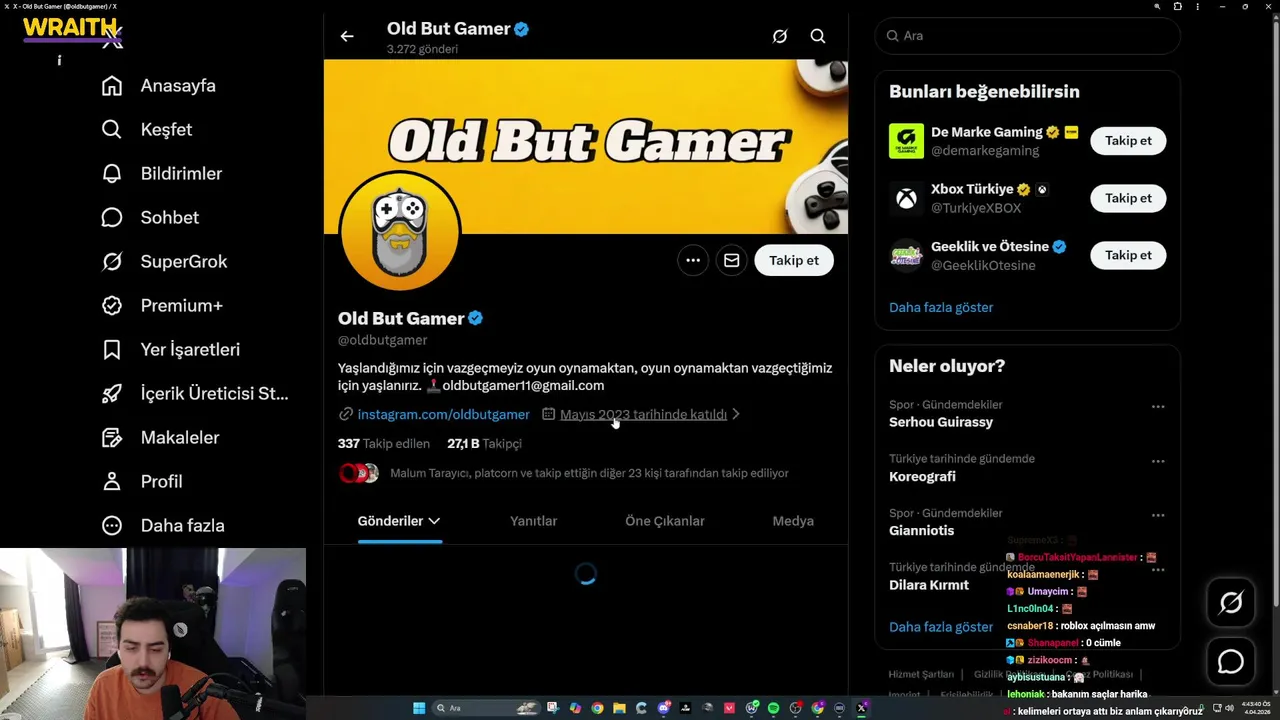Send a message via envelope icon

pyautogui.click(x=732, y=260)
